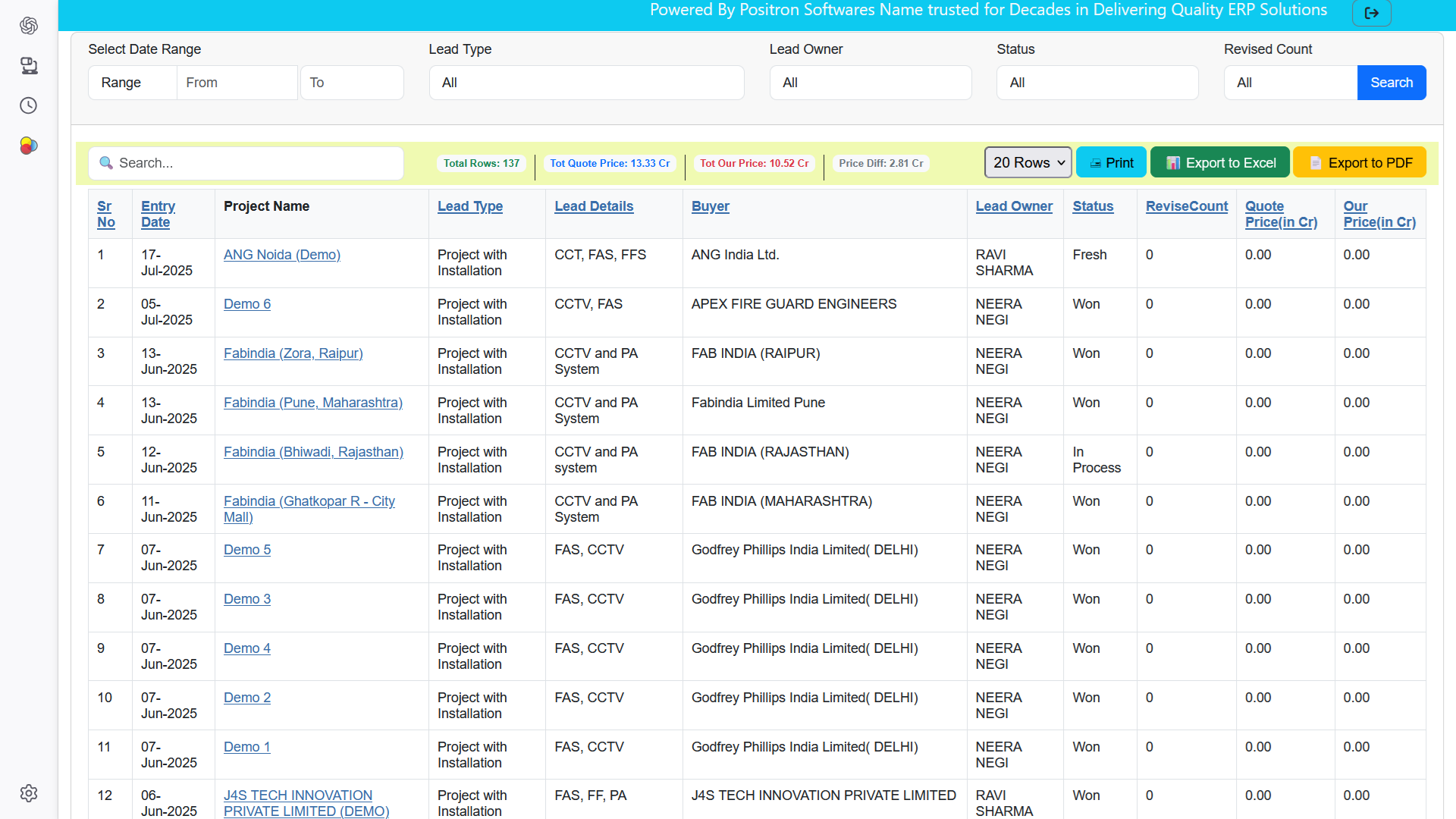The width and height of the screenshot is (1456, 819).
Task: Click the "From" date input field
Action: click(x=237, y=83)
